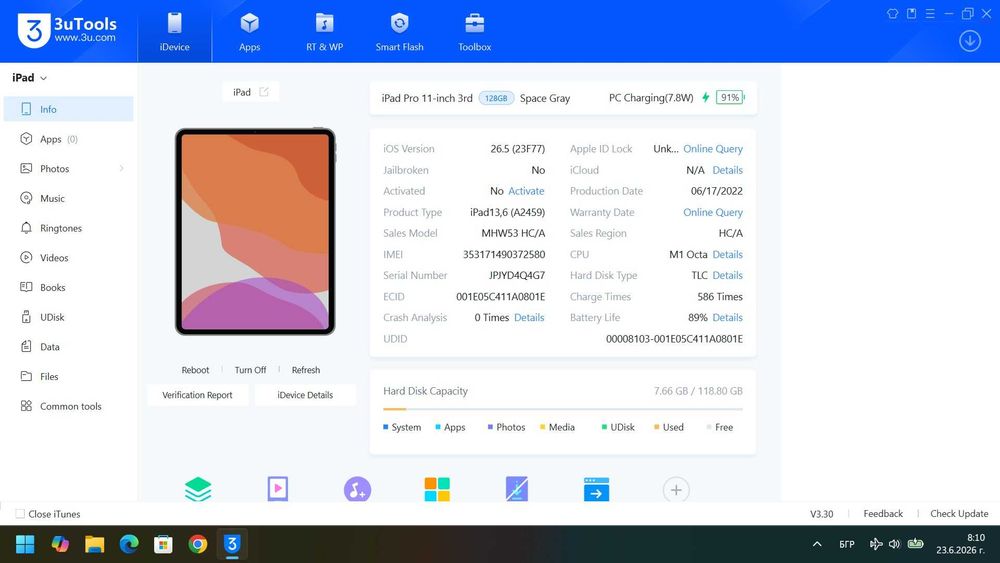Click the 91% battery indicator
Screen dimensions: 1000x563
click(730, 98)
